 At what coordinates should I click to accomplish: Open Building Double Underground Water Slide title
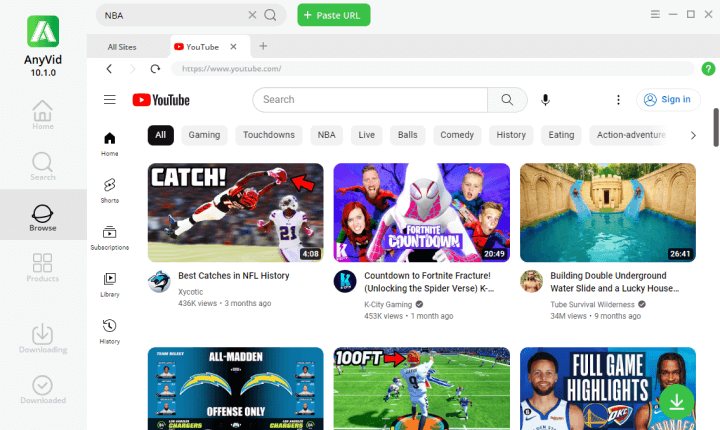click(x=615, y=282)
